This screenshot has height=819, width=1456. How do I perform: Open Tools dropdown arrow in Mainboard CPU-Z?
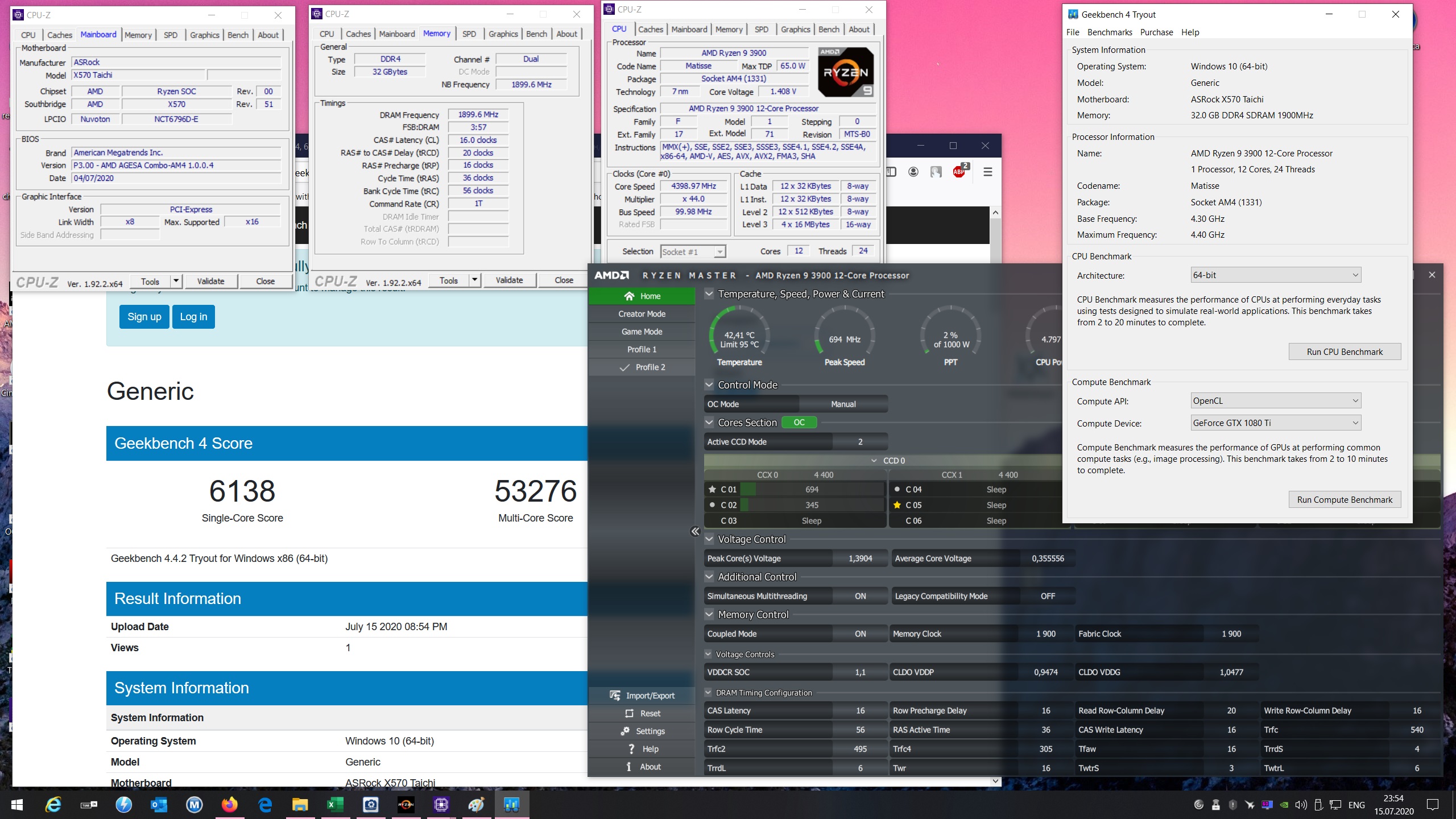point(176,281)
